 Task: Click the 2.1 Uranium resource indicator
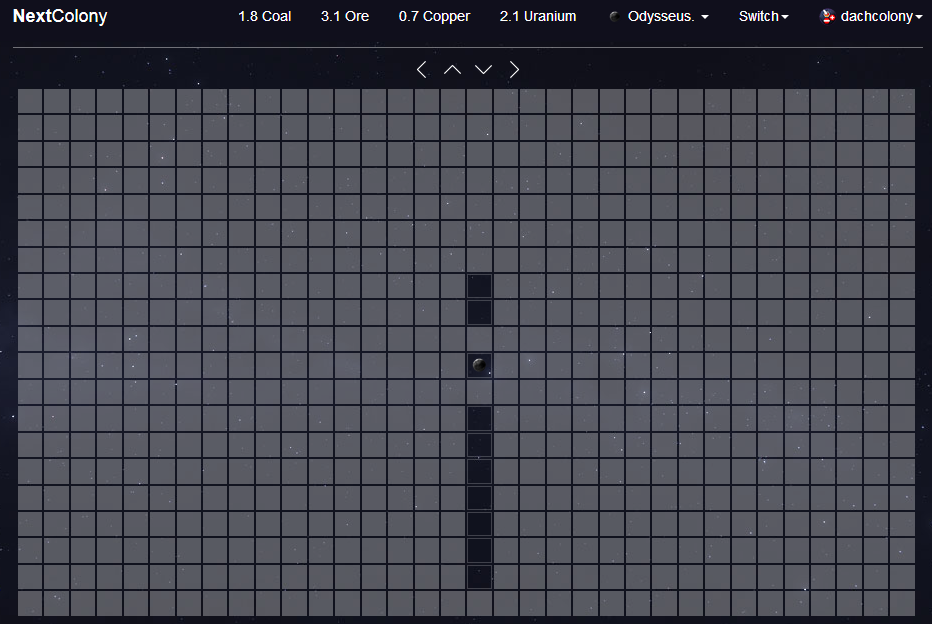pos(538,17)
